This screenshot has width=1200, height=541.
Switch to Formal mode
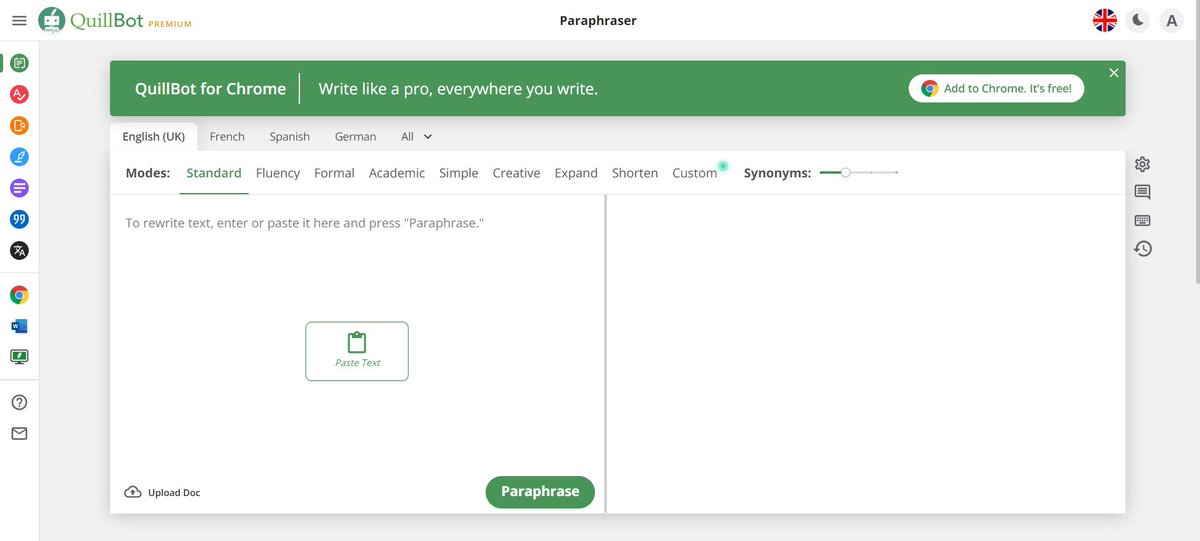(x=334, y=173)
